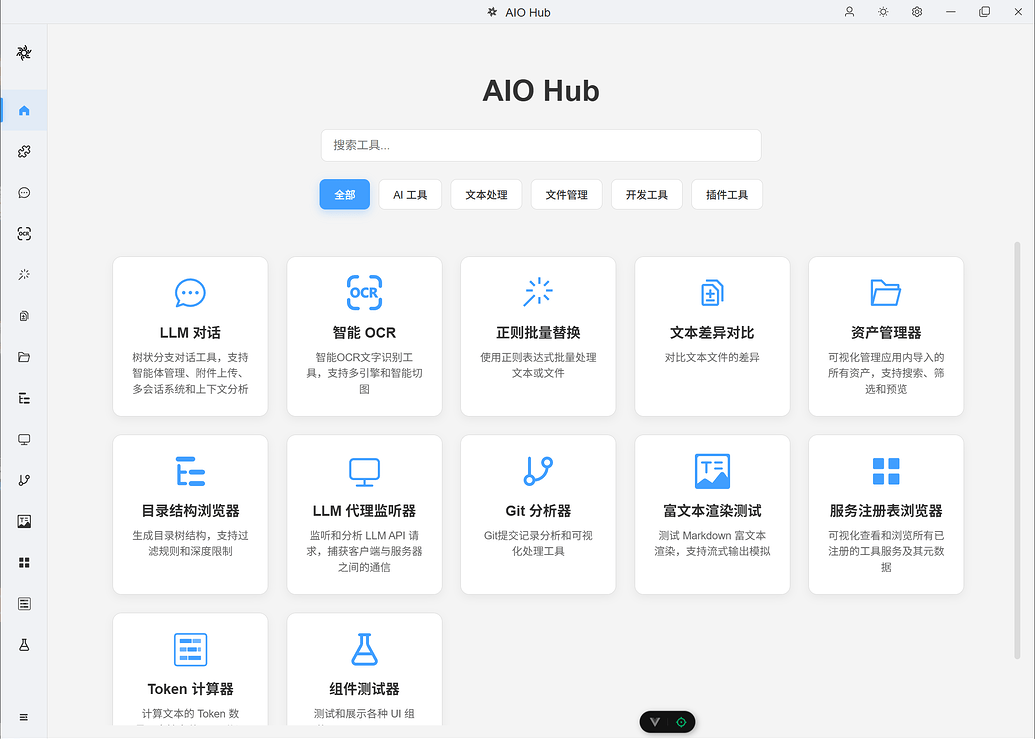Click the sidebar collapse menu icon
Viewport: 1035px width, 739px height.
click(x=24, y=717)
